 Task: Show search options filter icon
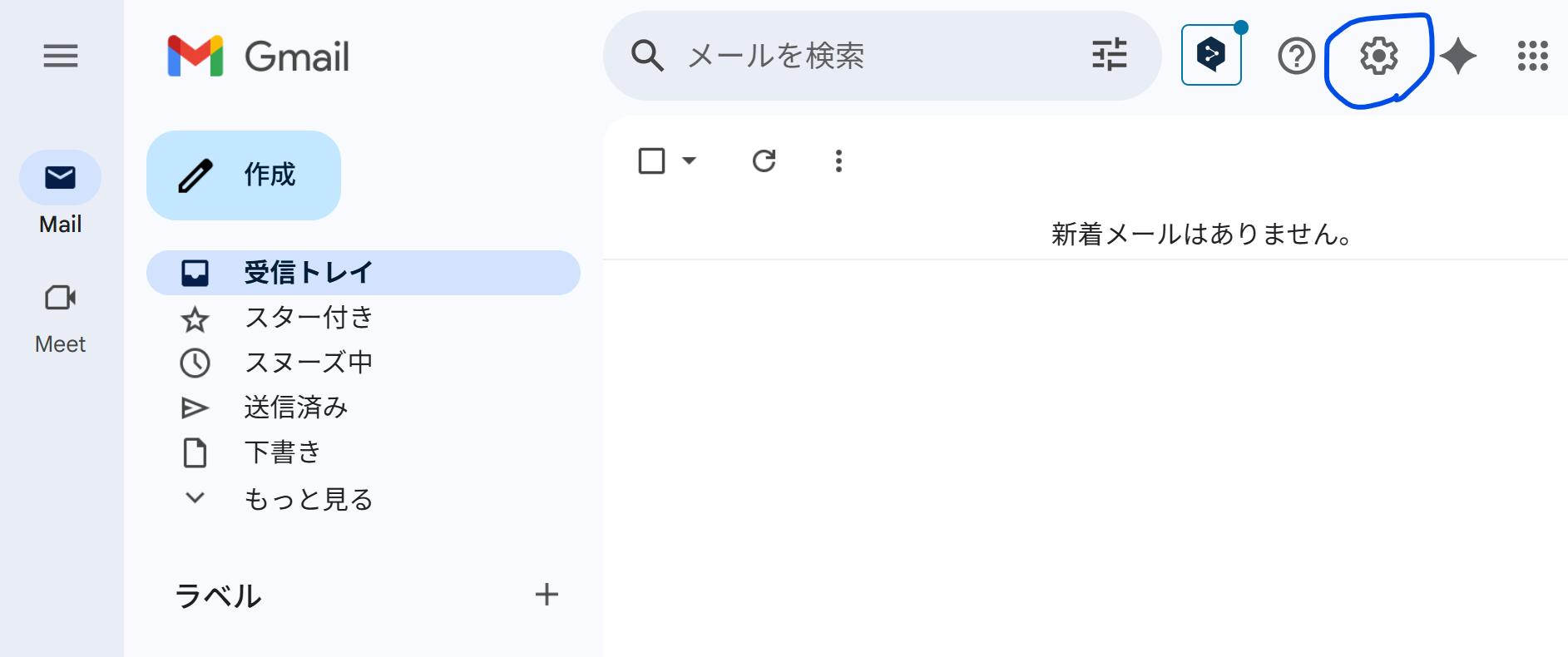pos(1109,55)
